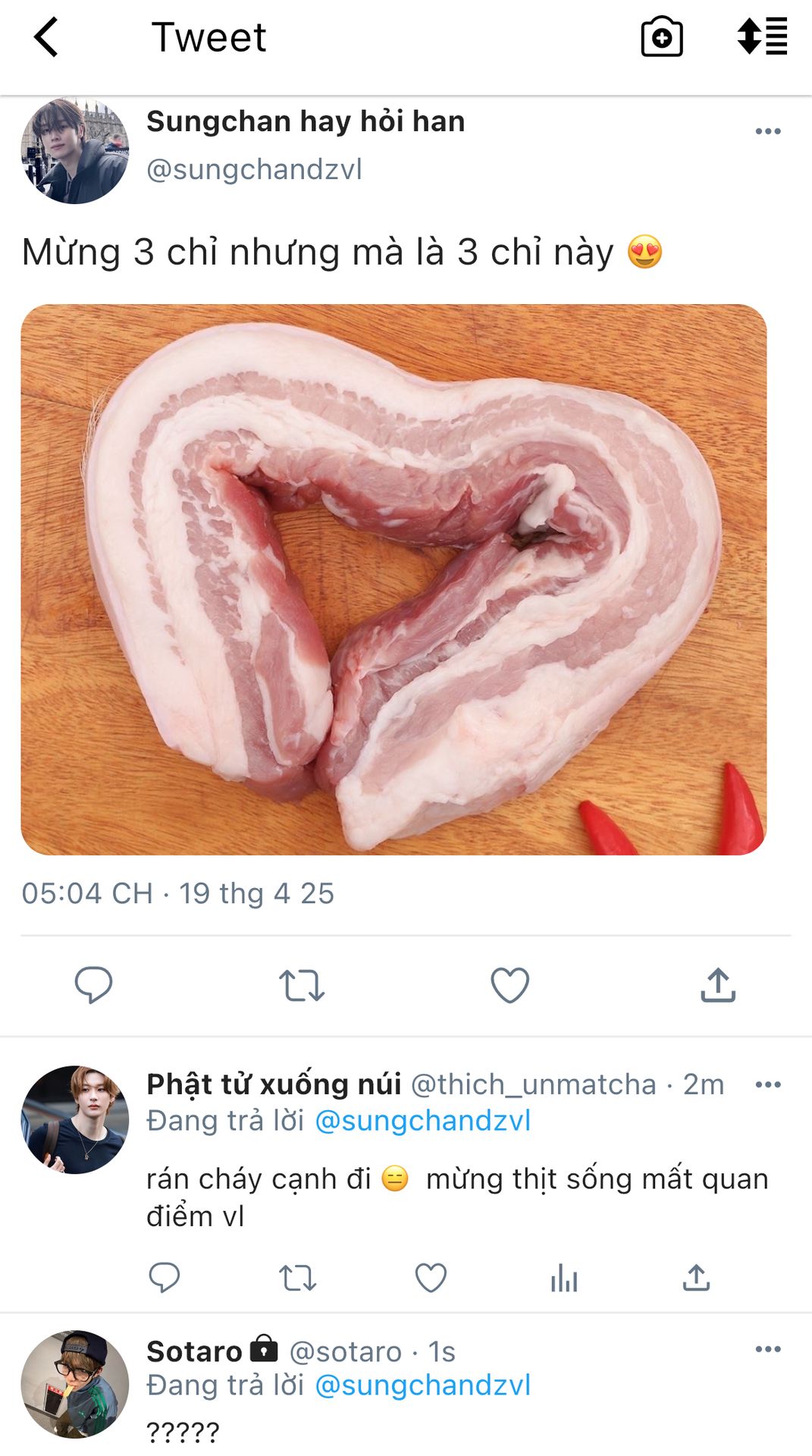This screenshot has width=812, height=1456.
Task: Retweet Phật tử xuống núi's reply
Action: click(297, 1278)
